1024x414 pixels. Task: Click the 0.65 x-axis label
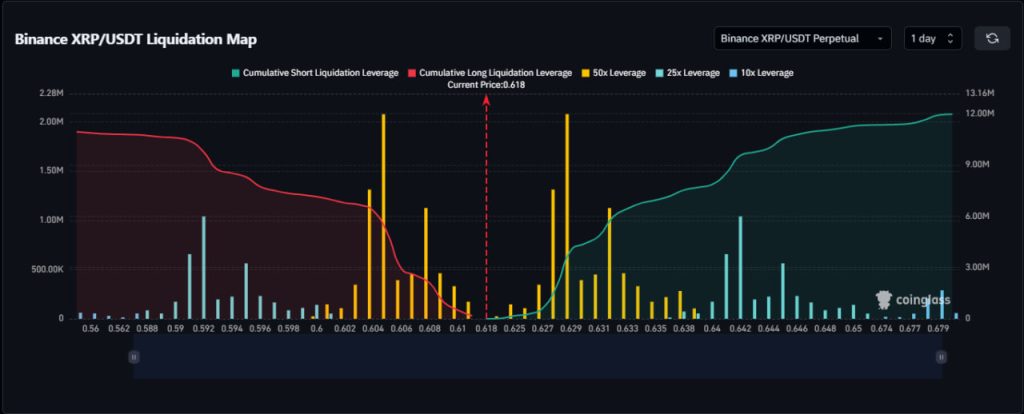click(853, 329)
